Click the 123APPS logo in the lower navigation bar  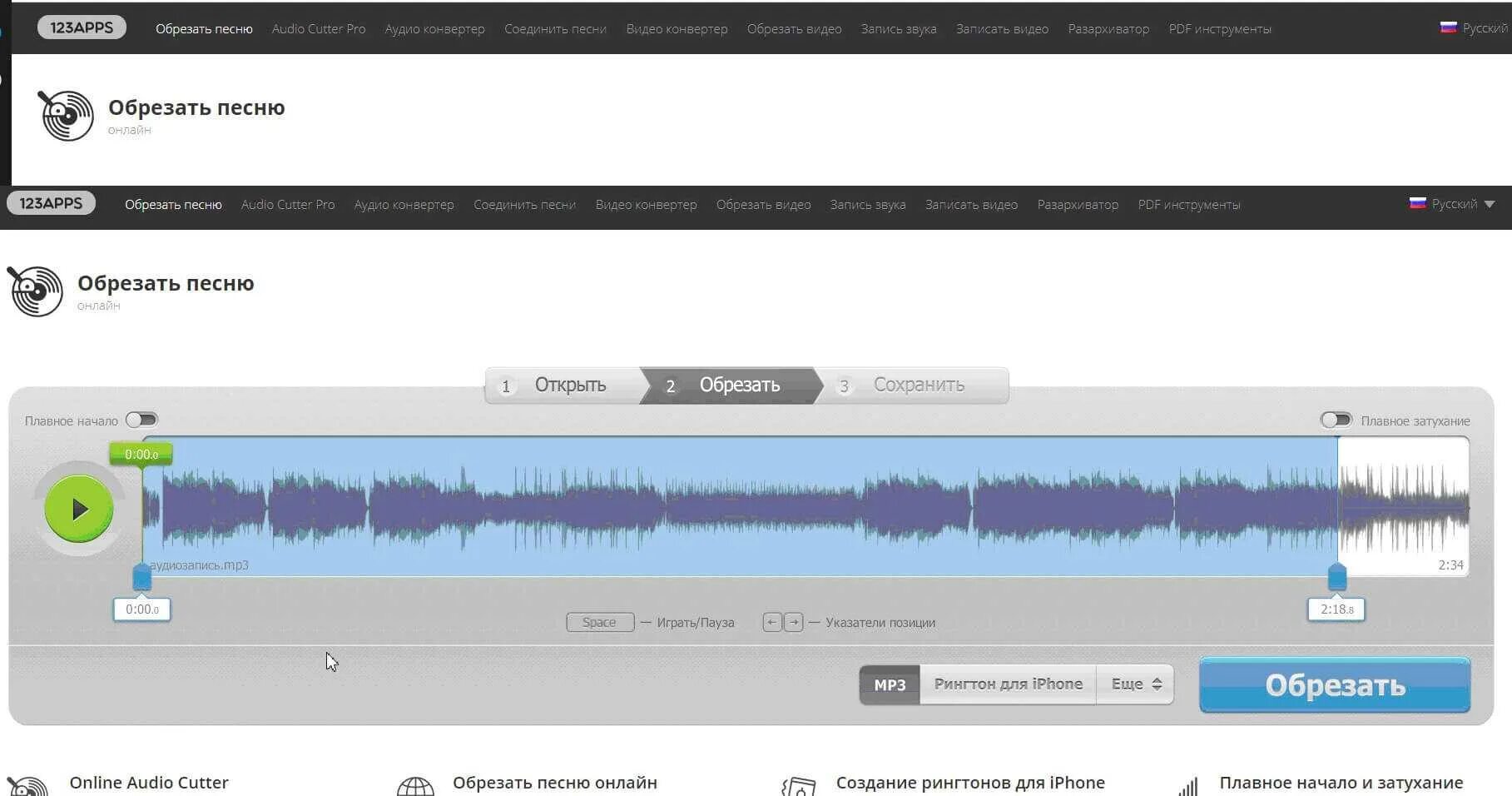point(51,203)
